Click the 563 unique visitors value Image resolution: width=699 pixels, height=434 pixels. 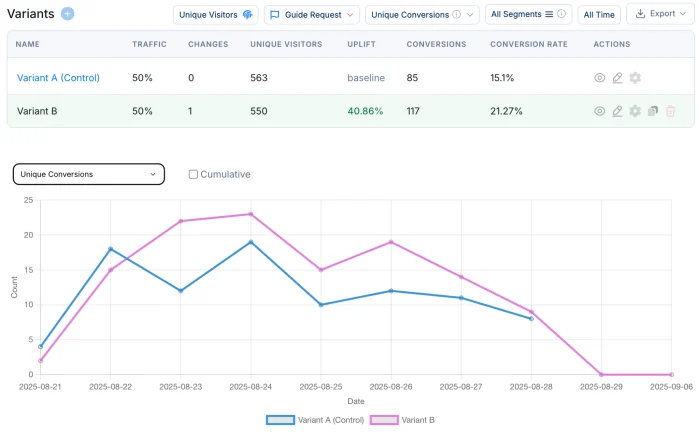click(x=259, y=78)
